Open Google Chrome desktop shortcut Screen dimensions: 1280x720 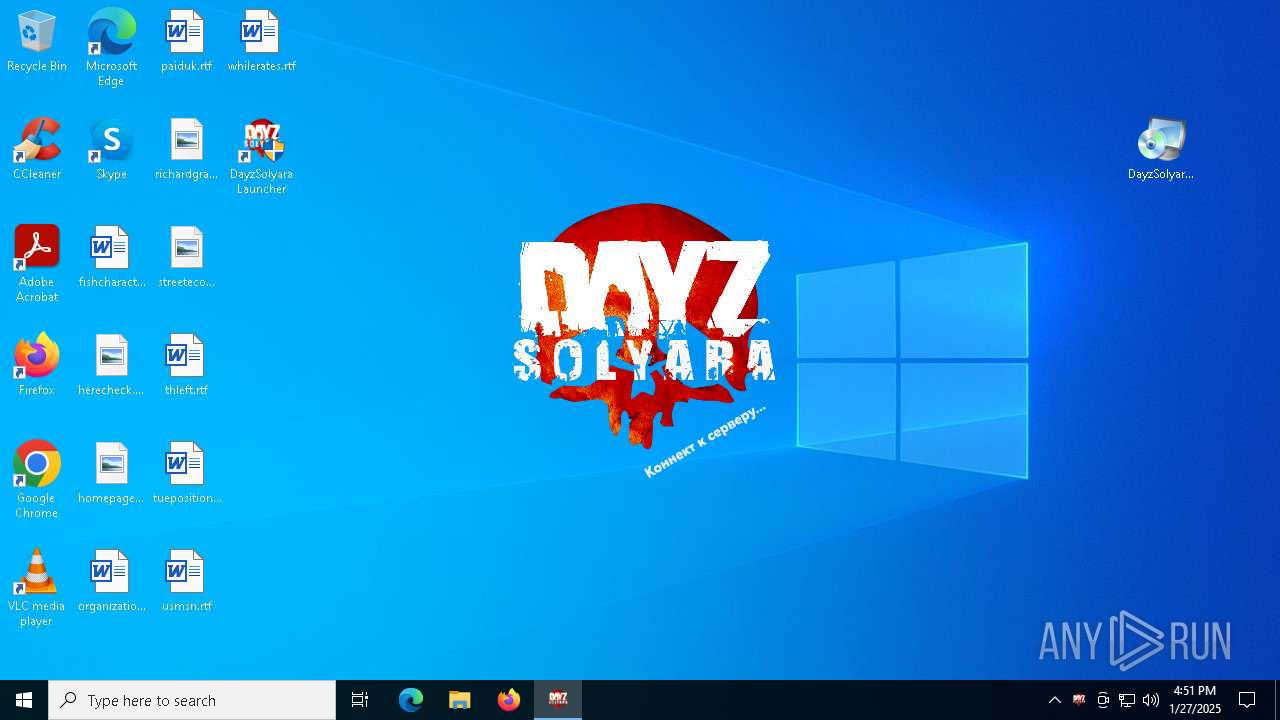[37, 480]
